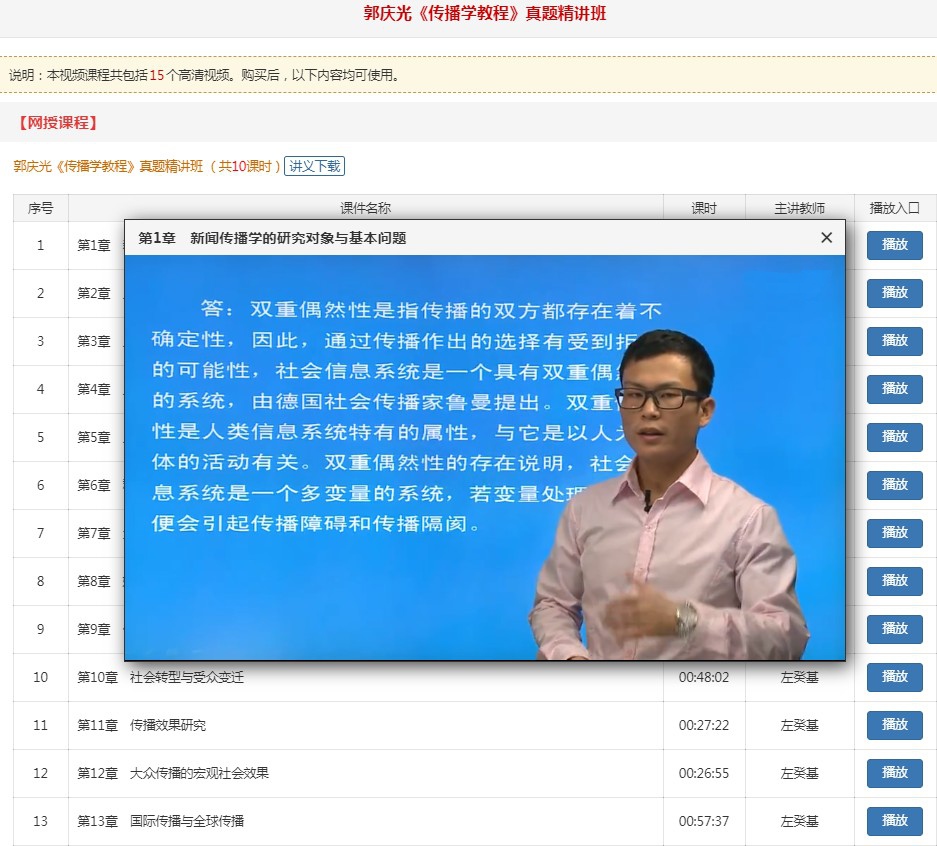Play the 第2章 course video
The image size is (937, 846).
pos(893,293)
